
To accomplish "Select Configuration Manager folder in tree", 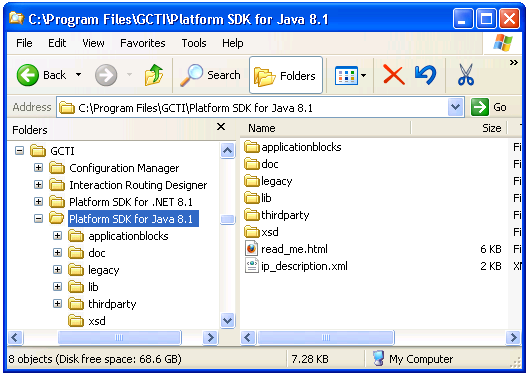I will click(114, 168).
